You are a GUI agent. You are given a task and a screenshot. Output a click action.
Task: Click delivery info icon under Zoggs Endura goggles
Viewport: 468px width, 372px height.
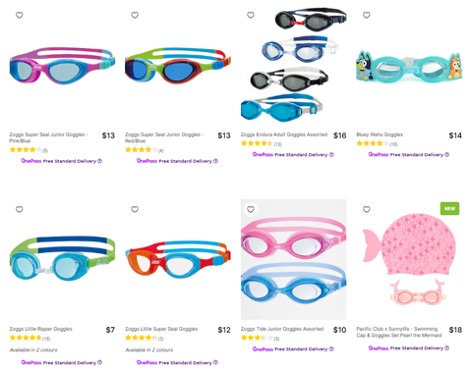pos(331,155)
